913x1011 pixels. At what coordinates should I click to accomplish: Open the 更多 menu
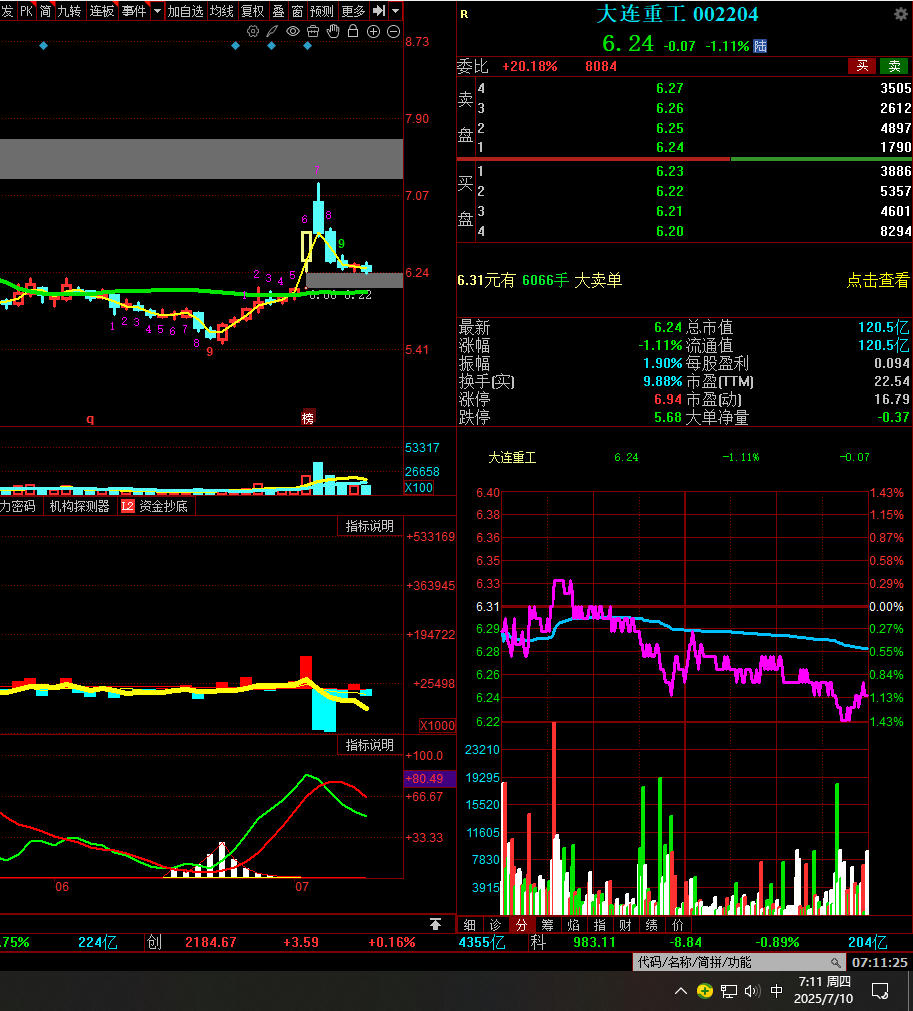coord(353,11)
